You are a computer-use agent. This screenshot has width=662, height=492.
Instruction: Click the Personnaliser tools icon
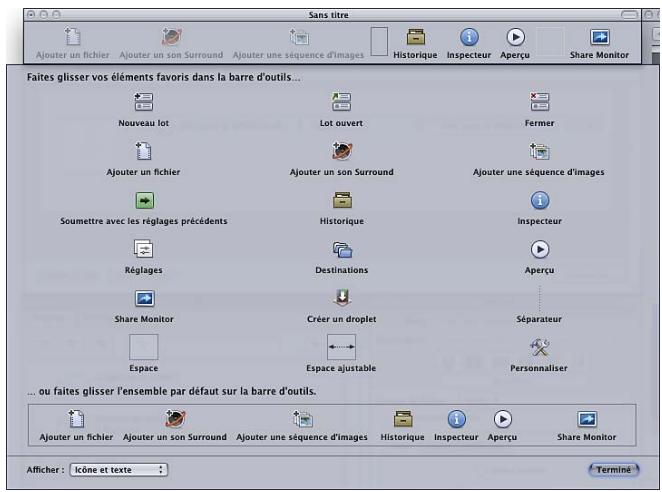(538, 346)
